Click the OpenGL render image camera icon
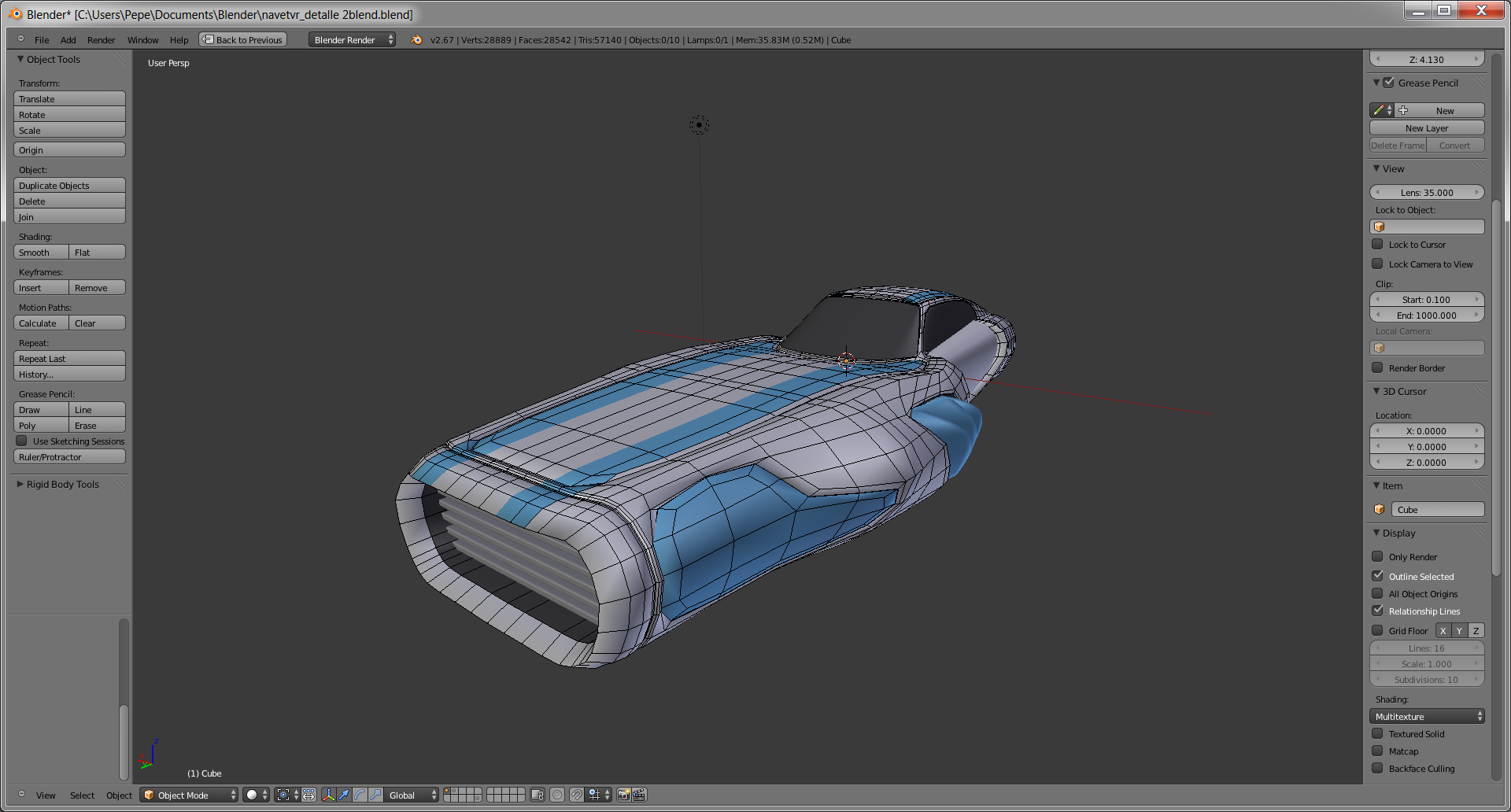Screen dimensions: 1511x812 623,795
